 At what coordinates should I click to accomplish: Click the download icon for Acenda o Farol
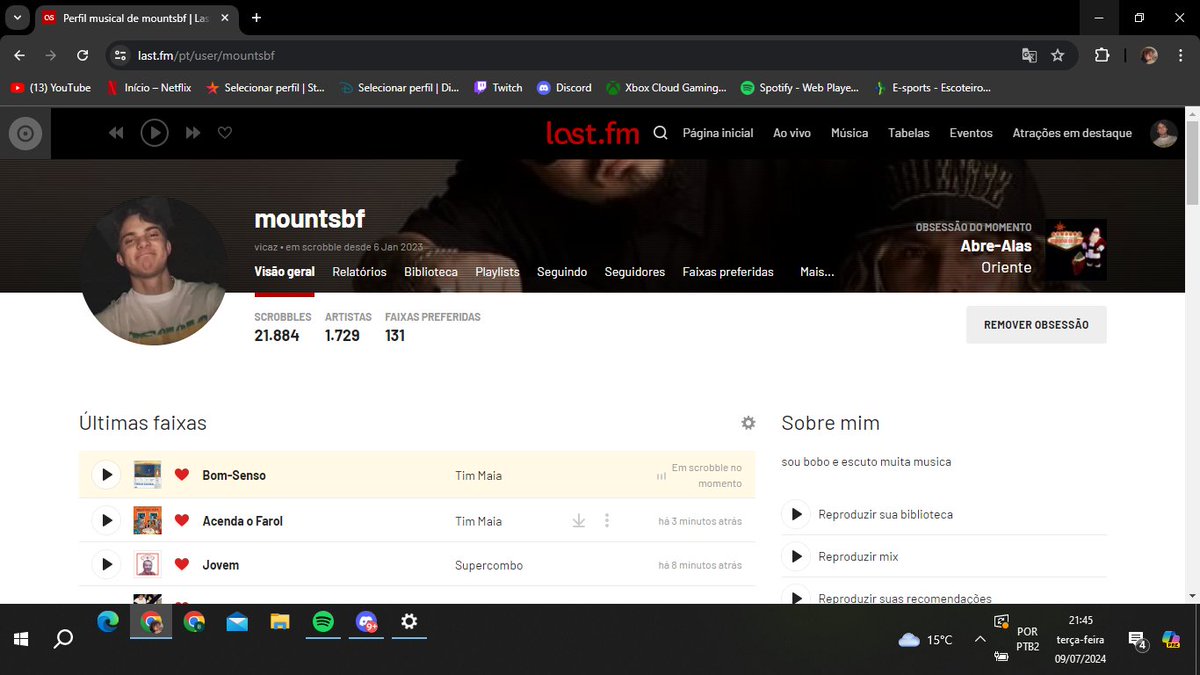tap(578, 521)
